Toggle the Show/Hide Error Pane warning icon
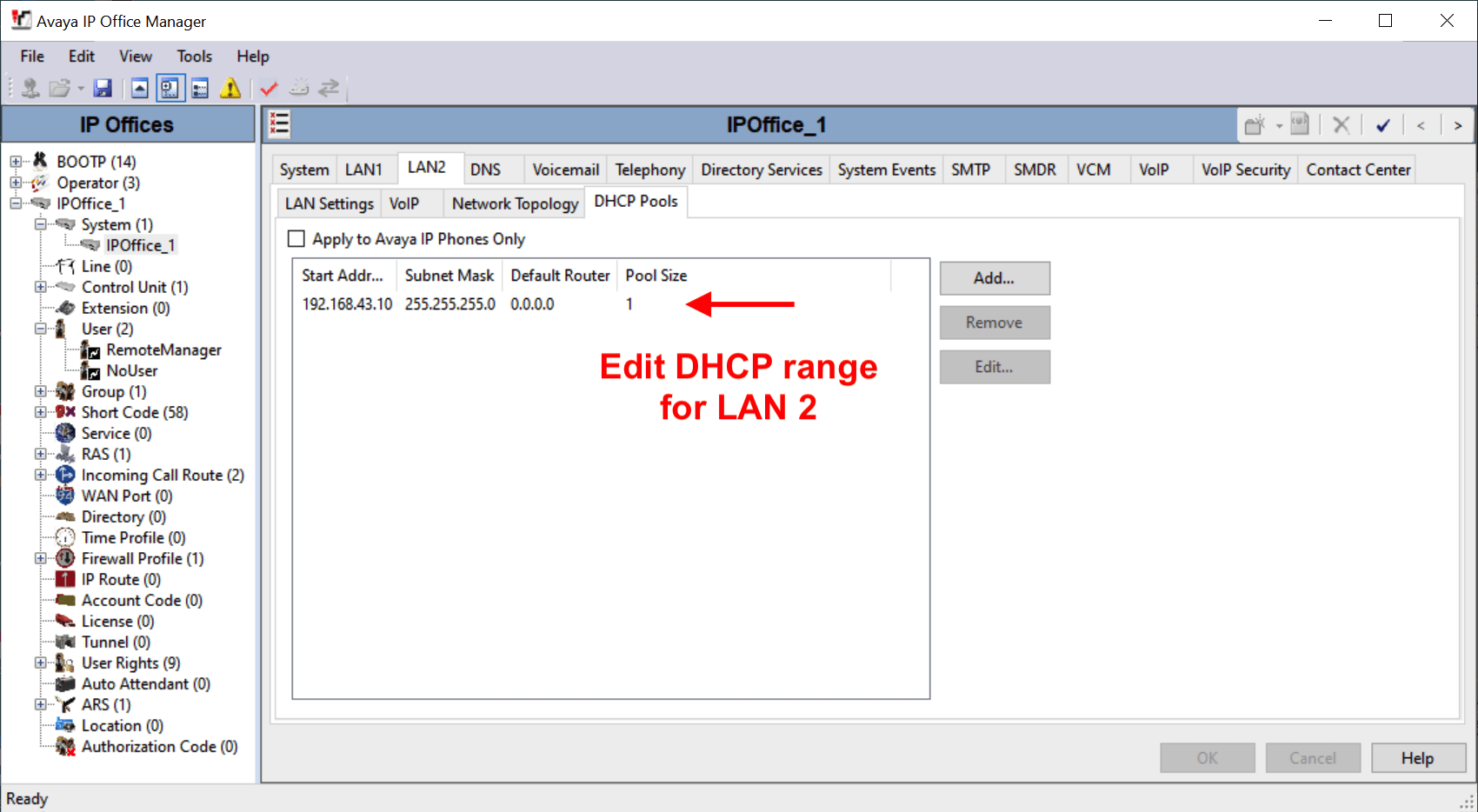 pyautogui.click(x=230, y=88)
